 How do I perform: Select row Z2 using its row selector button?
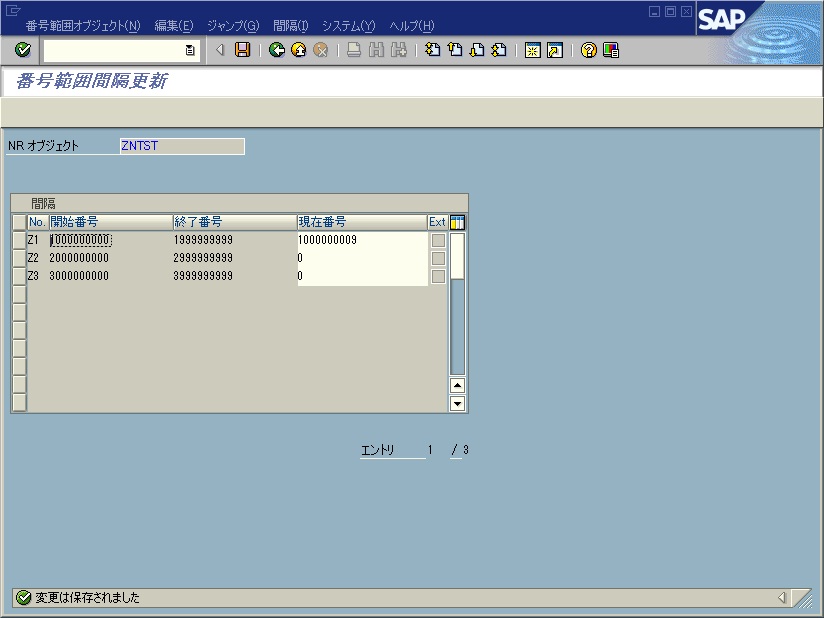pos(18,258)
